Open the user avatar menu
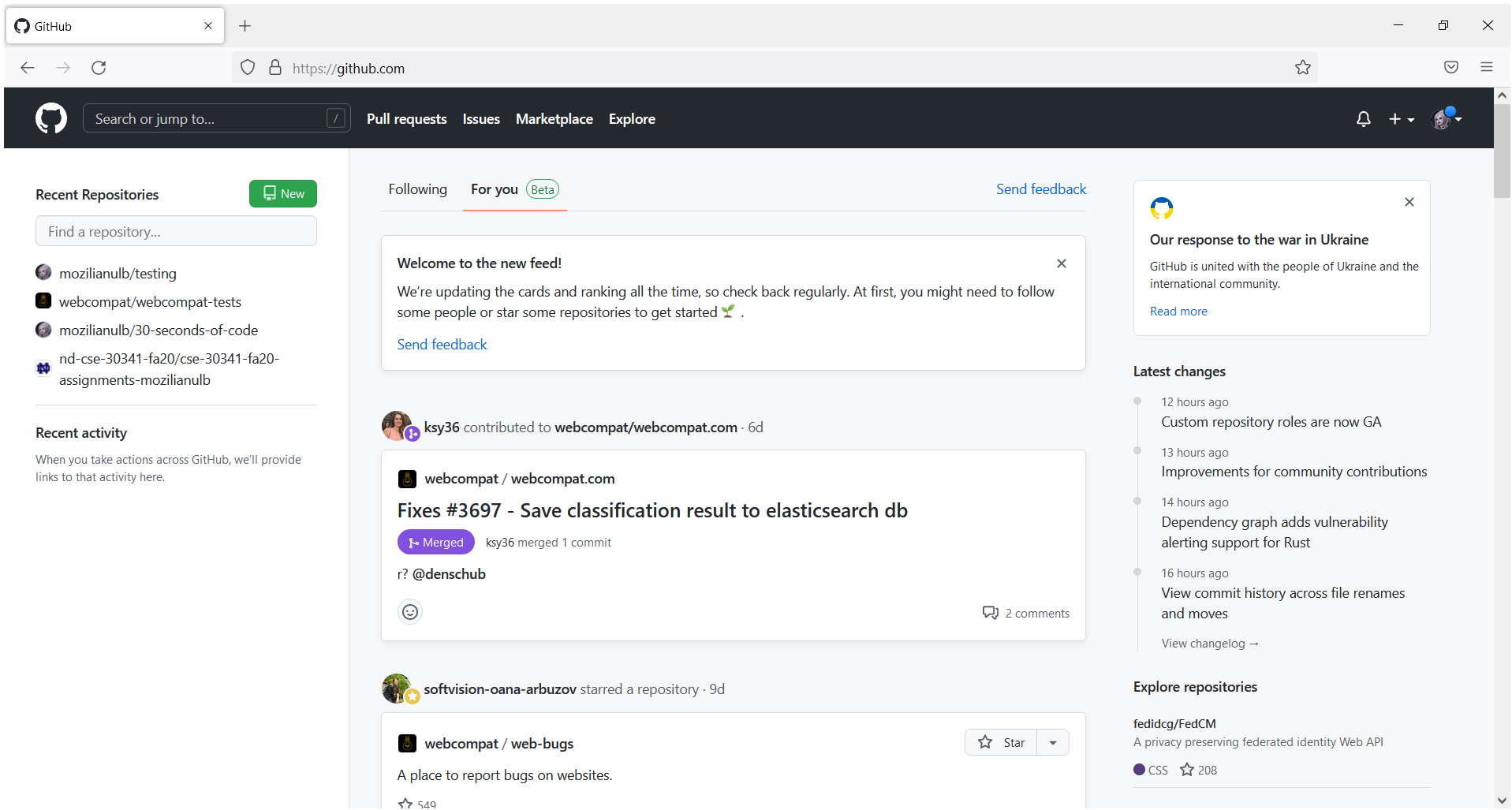 (1447, 118)
